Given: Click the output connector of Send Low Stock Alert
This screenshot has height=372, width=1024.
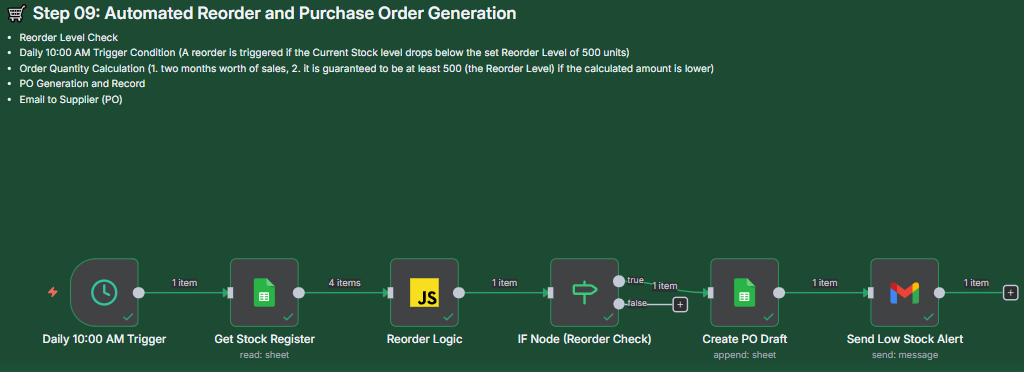Looking at the screenshot, I should 939,293.
